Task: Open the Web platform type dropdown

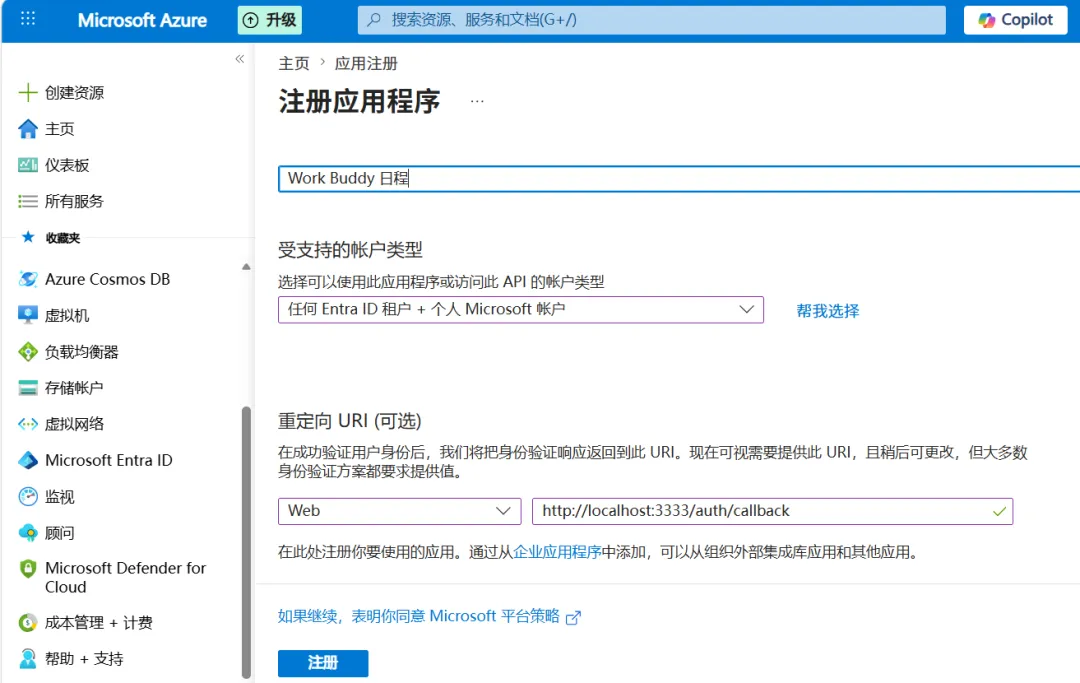Action: click(399, 511)
